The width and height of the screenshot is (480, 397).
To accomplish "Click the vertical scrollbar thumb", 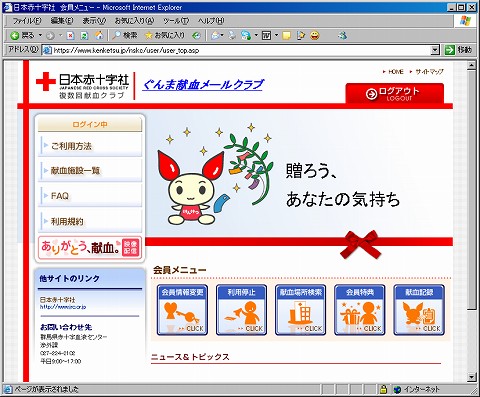I will click(x=471, y=190).
